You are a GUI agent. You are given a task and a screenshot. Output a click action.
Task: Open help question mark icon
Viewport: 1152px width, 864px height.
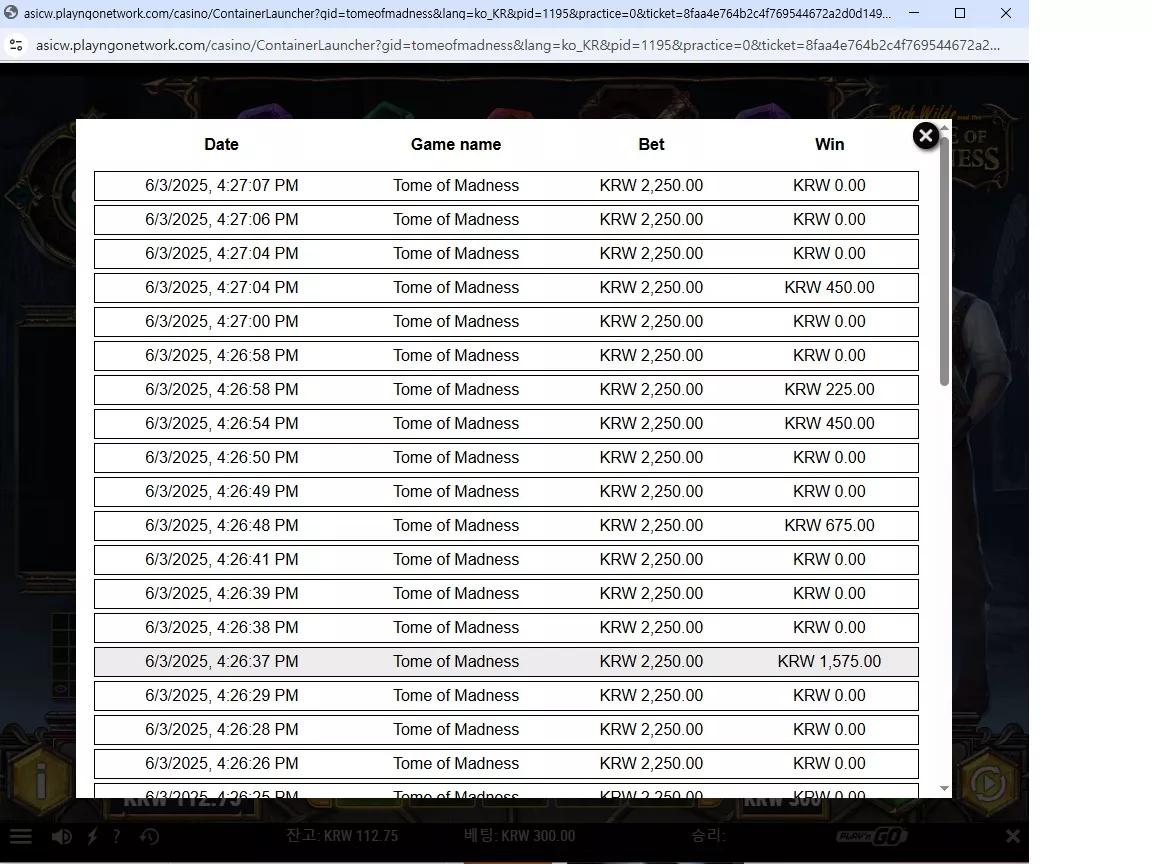point(116,836)
